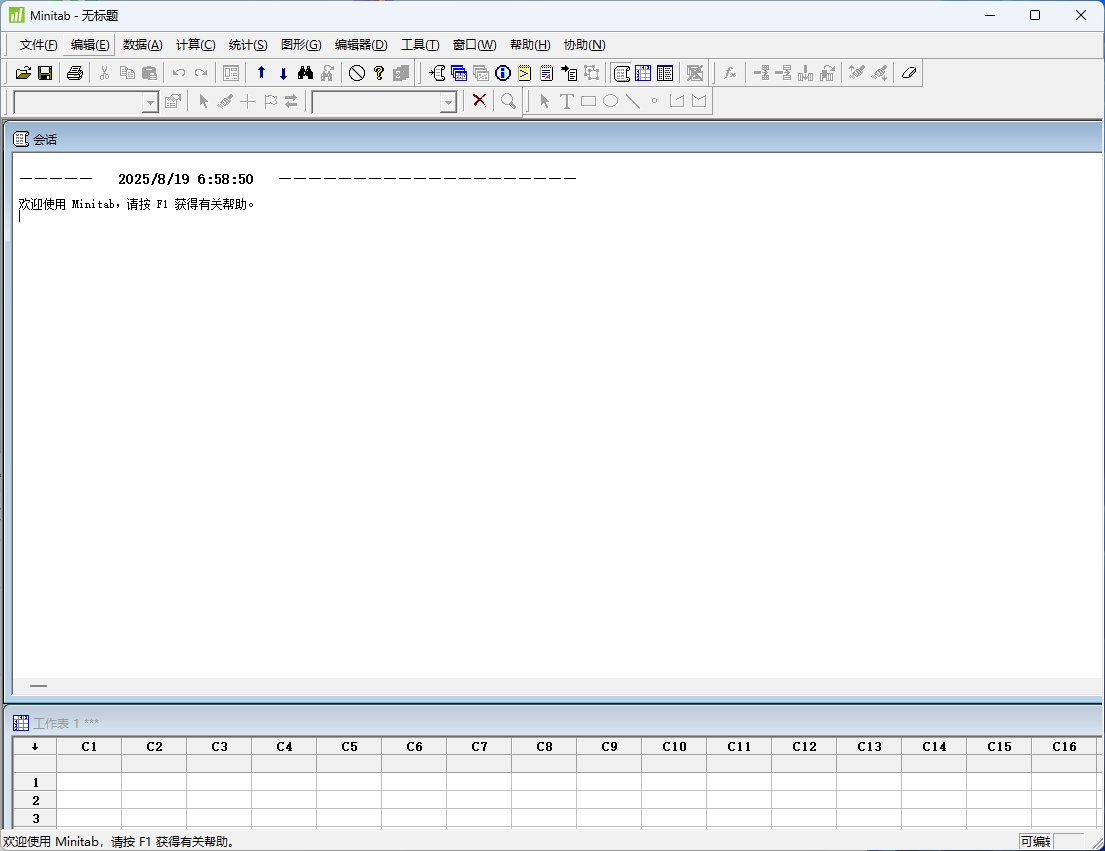1105x851 pixels.
Task: Click the Redo arrow icon
Action: [202, 73]
